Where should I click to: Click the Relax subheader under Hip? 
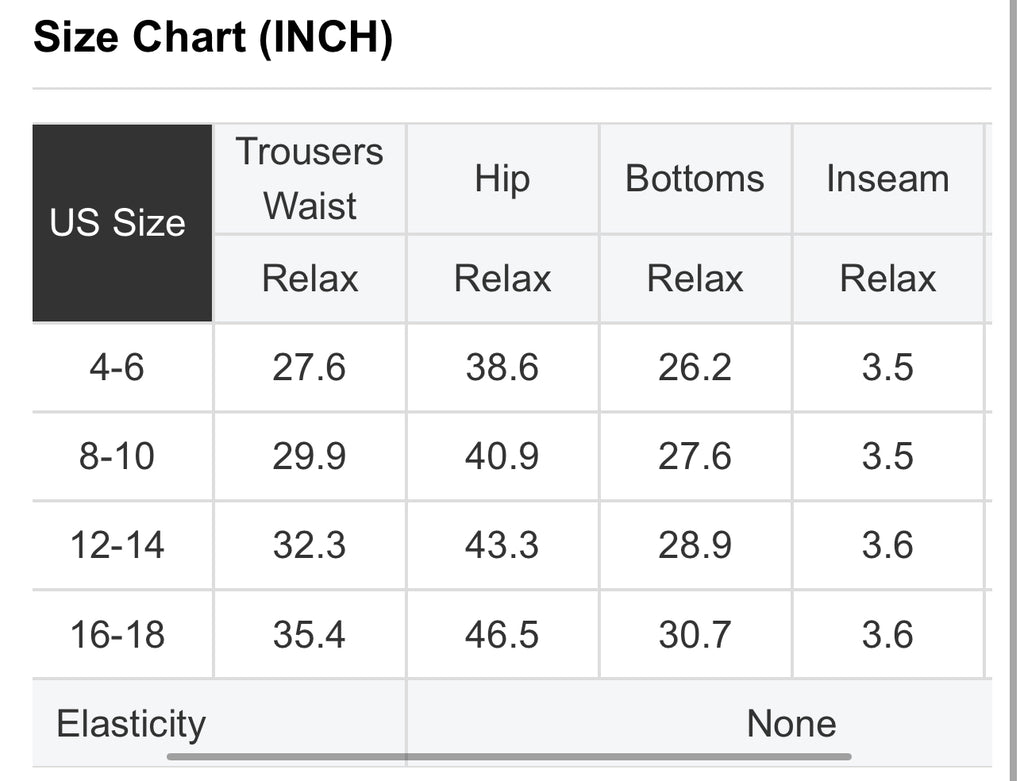pyautogui.click(x=502, y=278)
